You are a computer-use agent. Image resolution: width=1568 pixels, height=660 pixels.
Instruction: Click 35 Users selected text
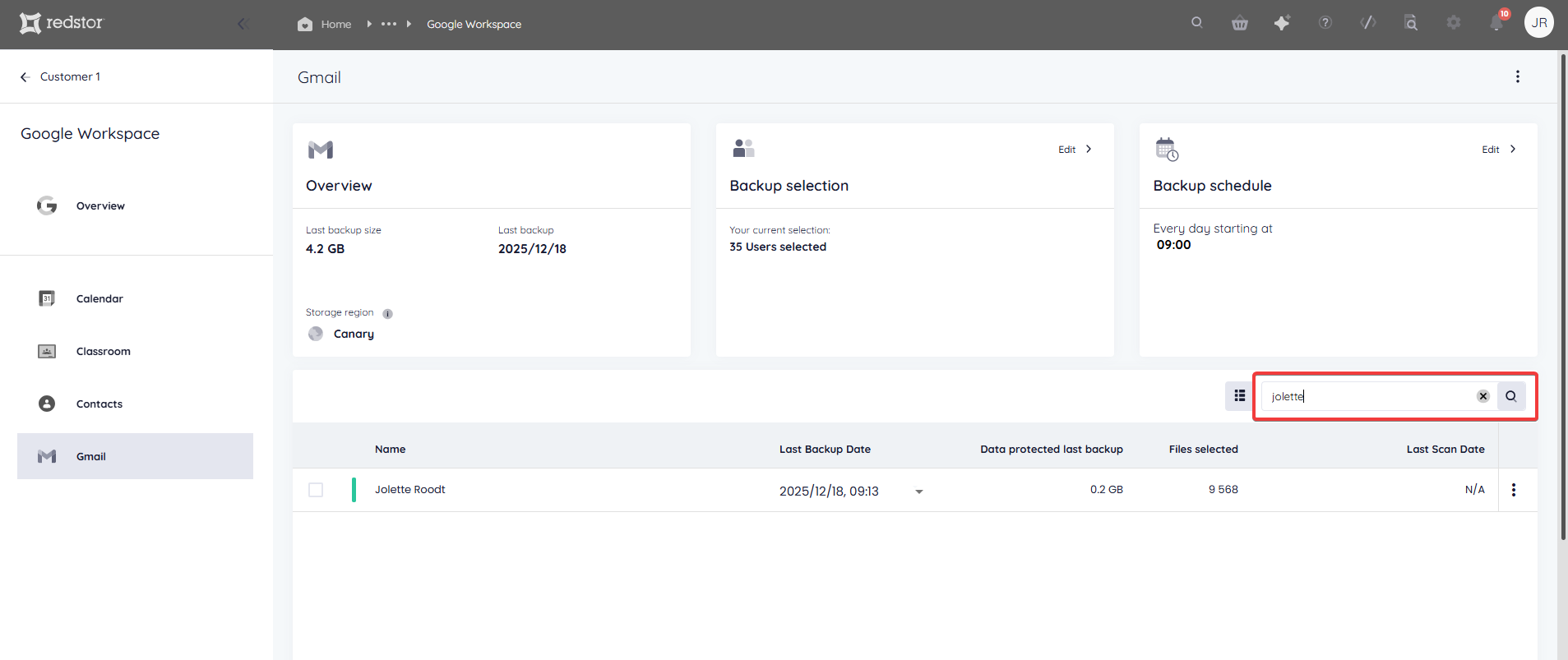tap(778, 247)
